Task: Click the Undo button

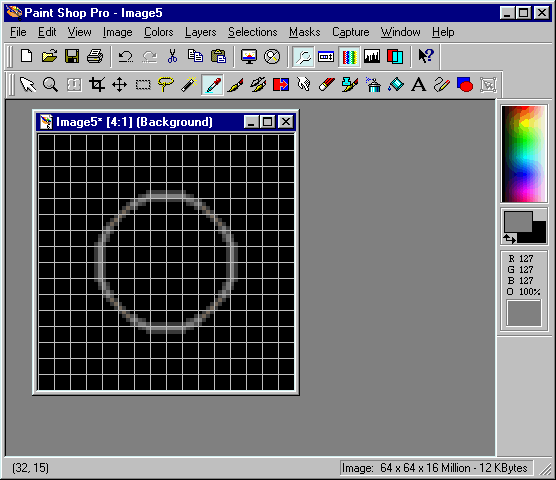Action: (126, 56)
